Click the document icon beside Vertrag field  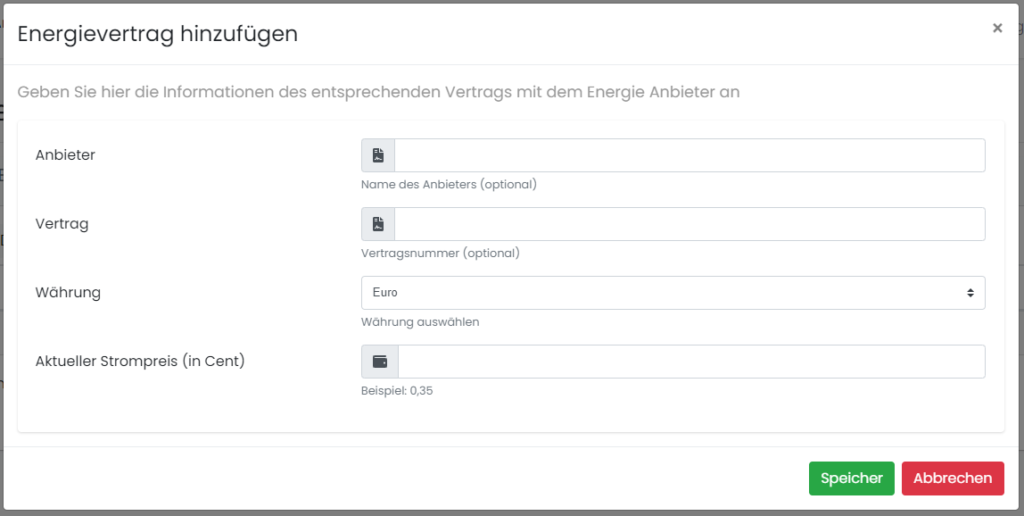pos(378,224)
